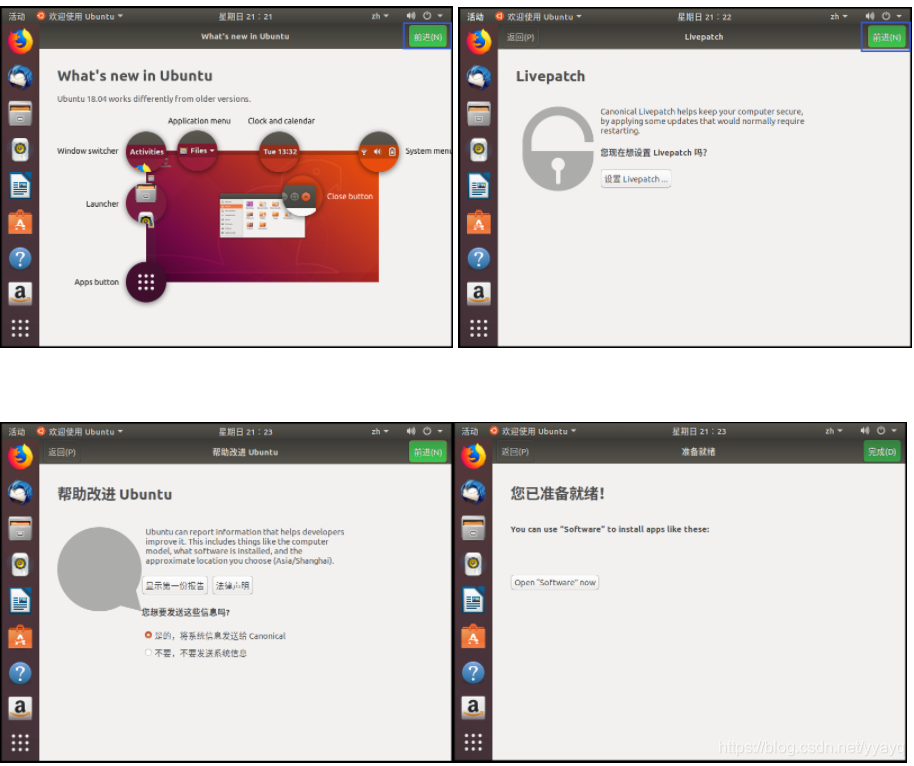Open Firefox in the Livepatch screen dock
Screen dimensions: 914x766
[x=479, y=41]
